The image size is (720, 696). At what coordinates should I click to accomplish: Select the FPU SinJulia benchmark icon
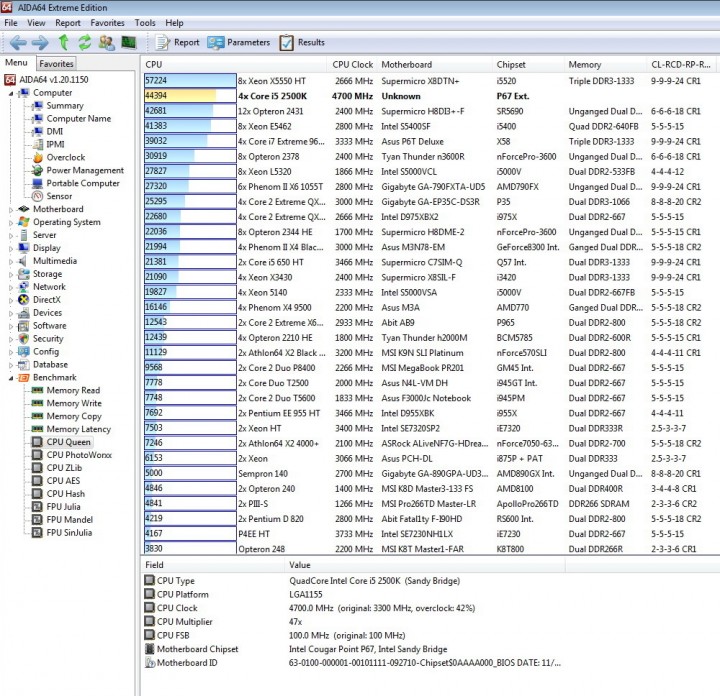[x=37, y=533]
